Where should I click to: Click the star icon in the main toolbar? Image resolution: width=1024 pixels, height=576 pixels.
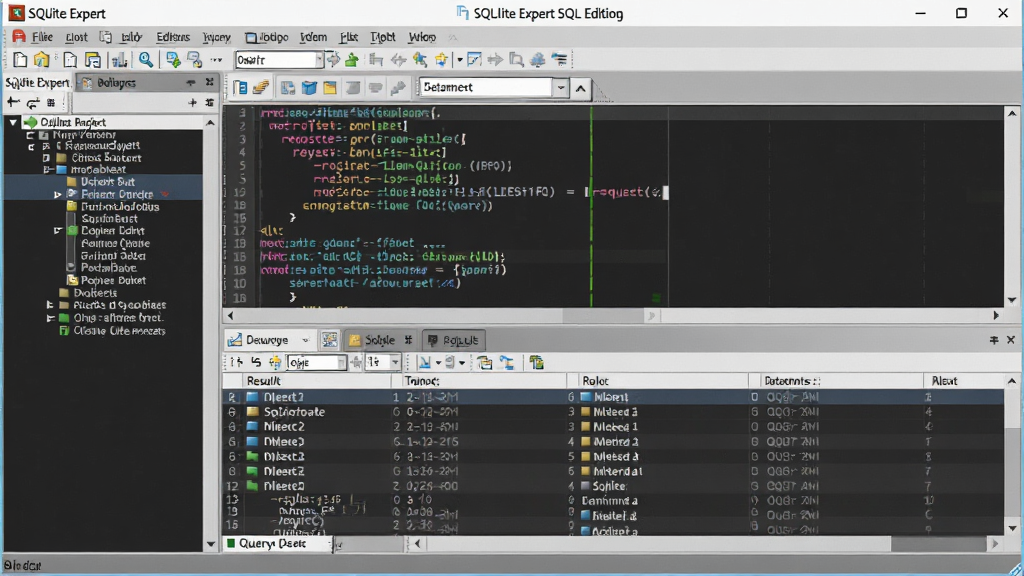441,60
